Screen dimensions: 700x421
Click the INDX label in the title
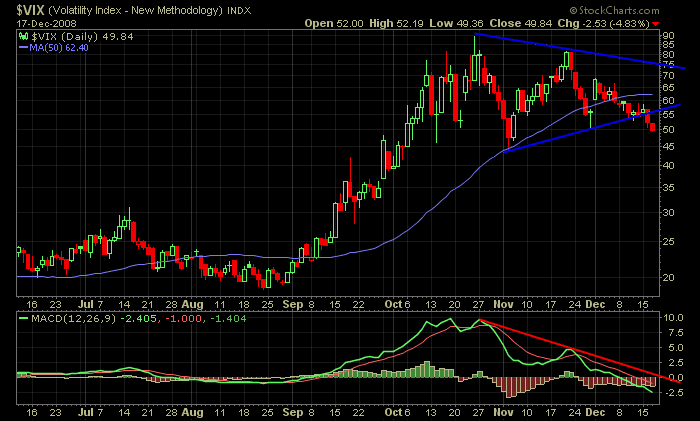tap(239, 11)
